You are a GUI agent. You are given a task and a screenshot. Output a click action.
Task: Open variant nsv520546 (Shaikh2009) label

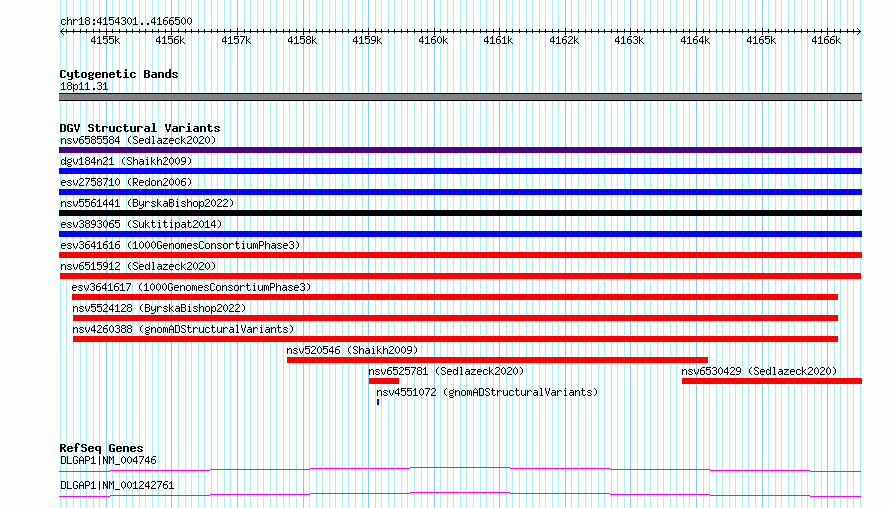(352, 350)
